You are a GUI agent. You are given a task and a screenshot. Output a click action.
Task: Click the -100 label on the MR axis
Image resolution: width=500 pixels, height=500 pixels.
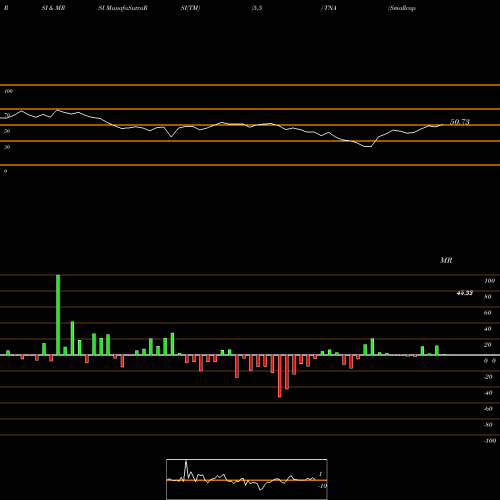click(490, 441)
